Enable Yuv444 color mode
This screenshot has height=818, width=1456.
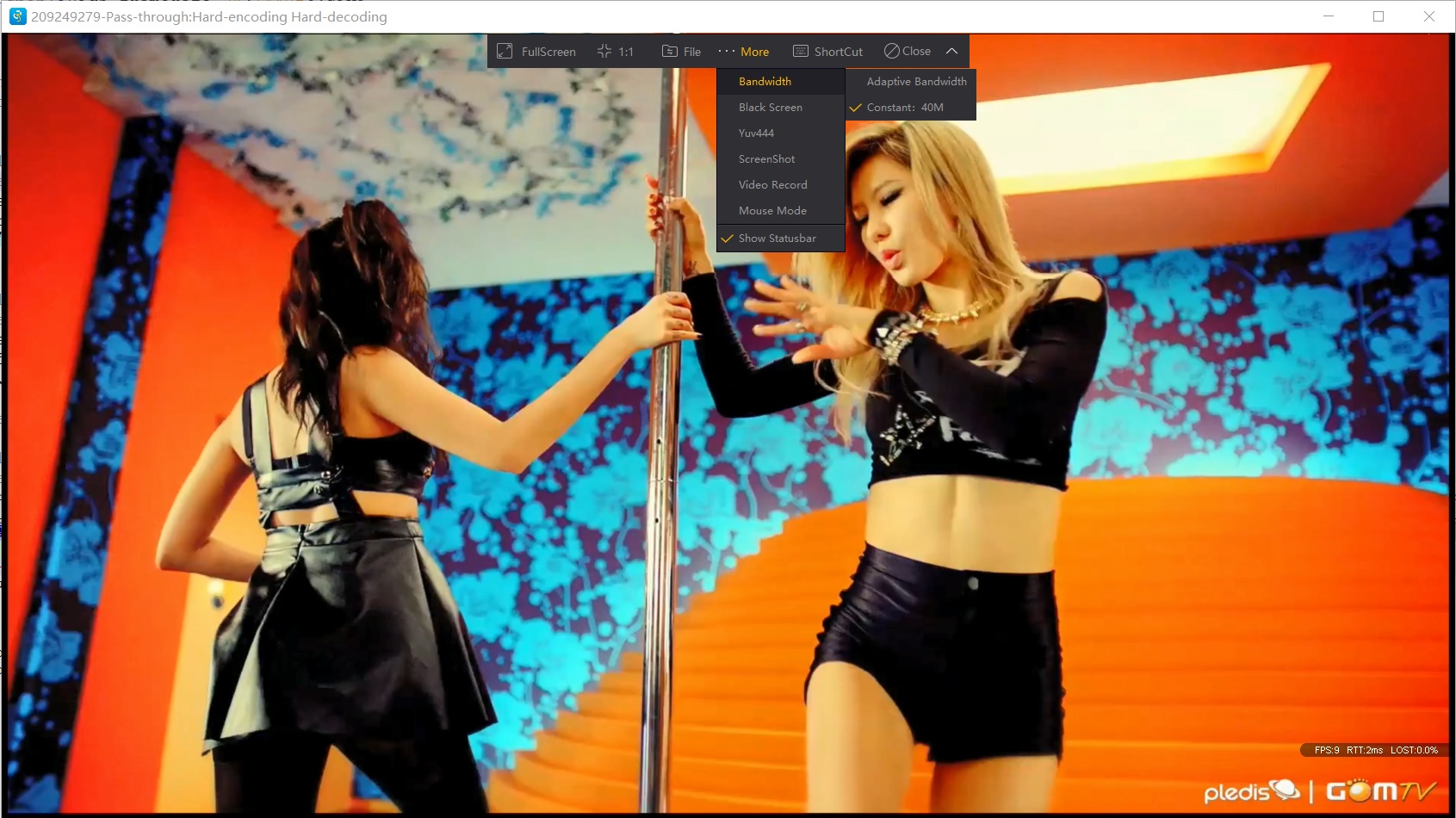click(x=756, y=133)
